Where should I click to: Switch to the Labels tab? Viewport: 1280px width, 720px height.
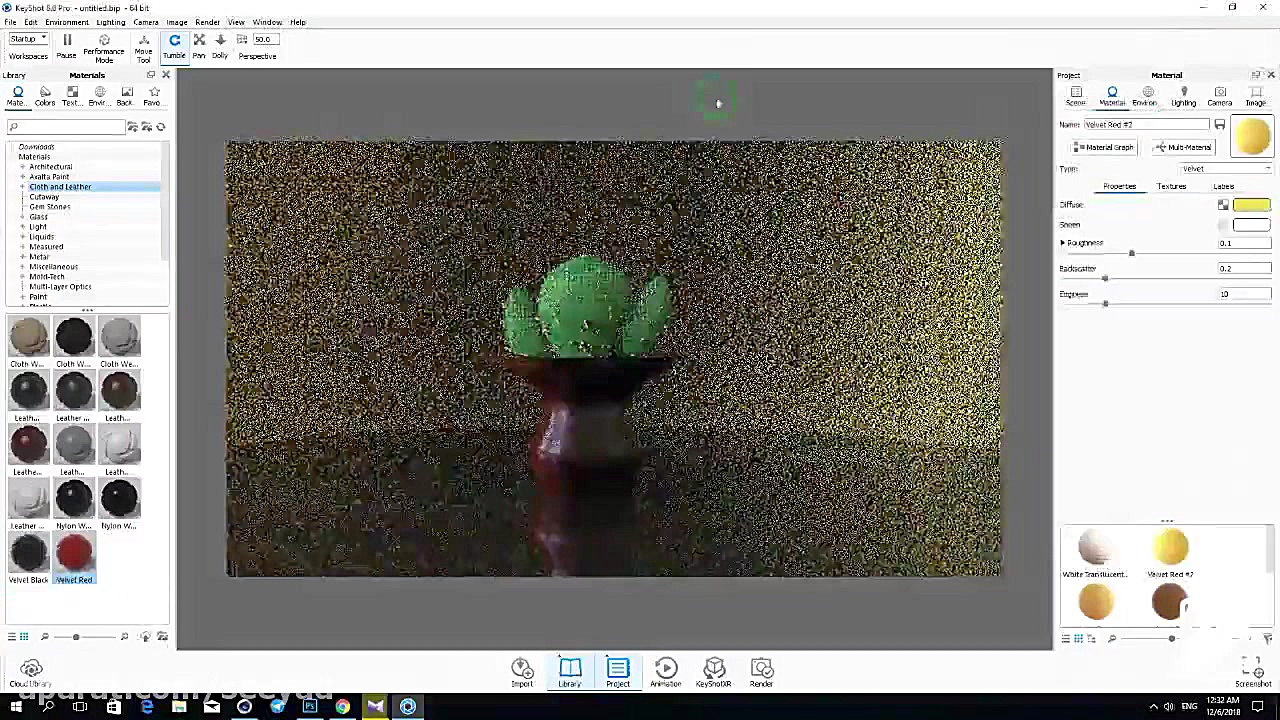(1223, 186)
